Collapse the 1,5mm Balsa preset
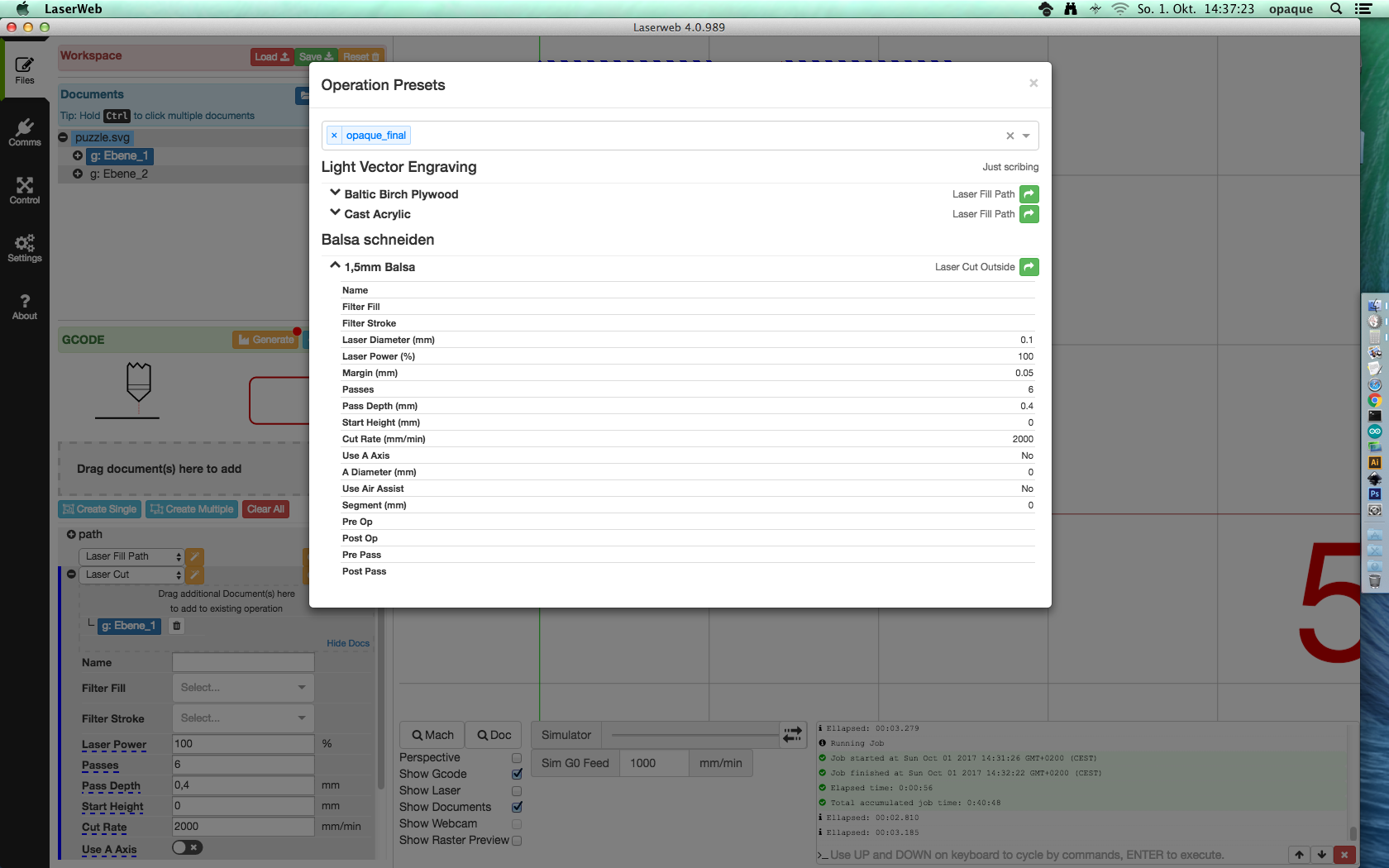 point(335,265)
